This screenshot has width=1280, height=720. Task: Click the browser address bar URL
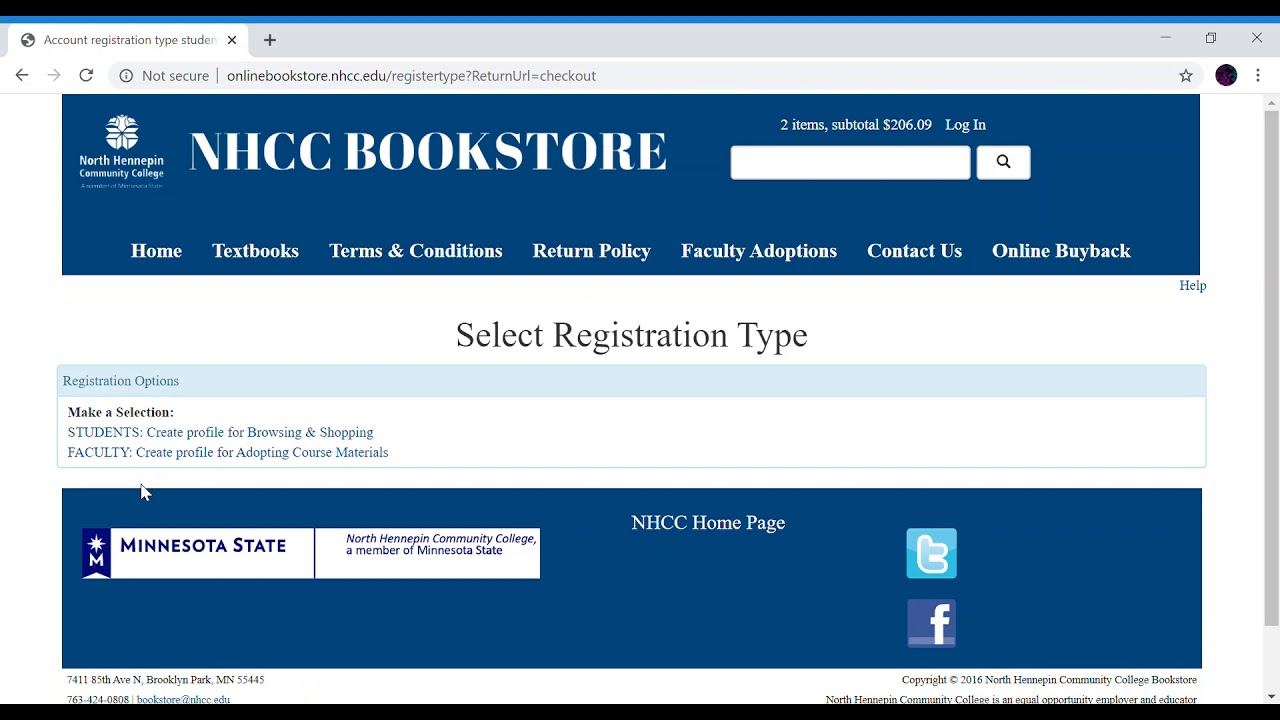point(411,75)
